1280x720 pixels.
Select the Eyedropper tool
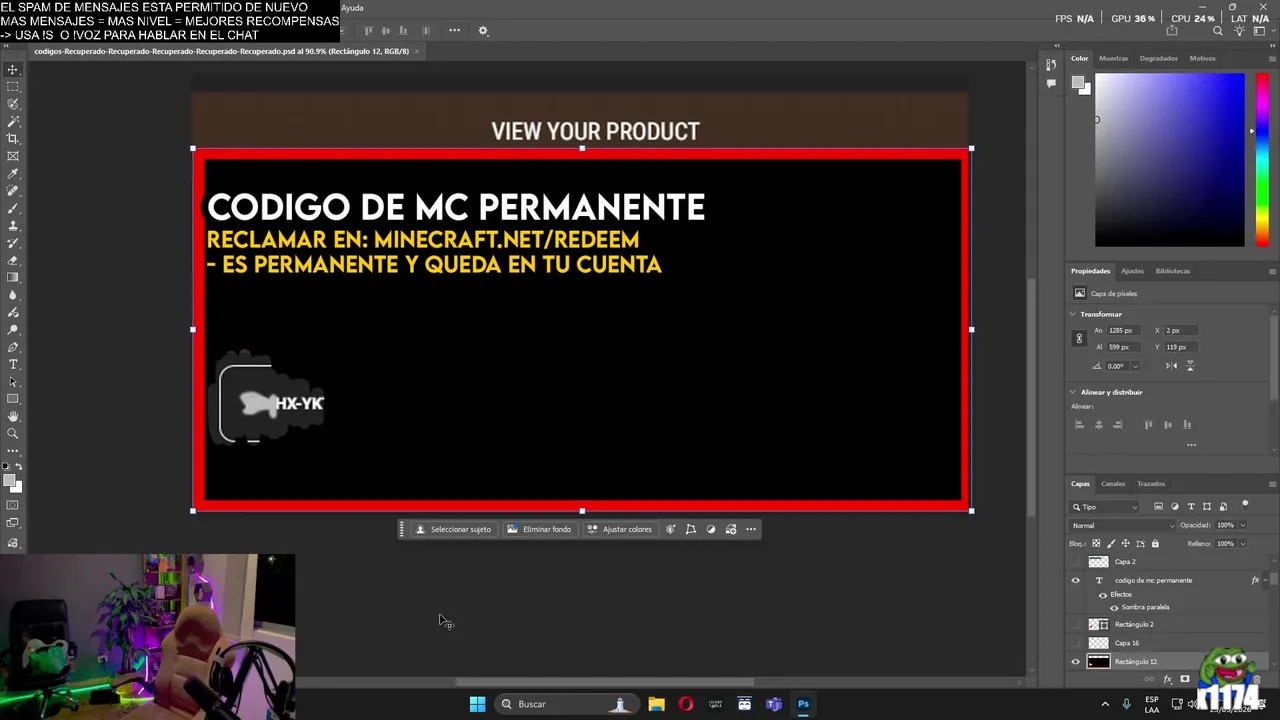click(13, 173)
